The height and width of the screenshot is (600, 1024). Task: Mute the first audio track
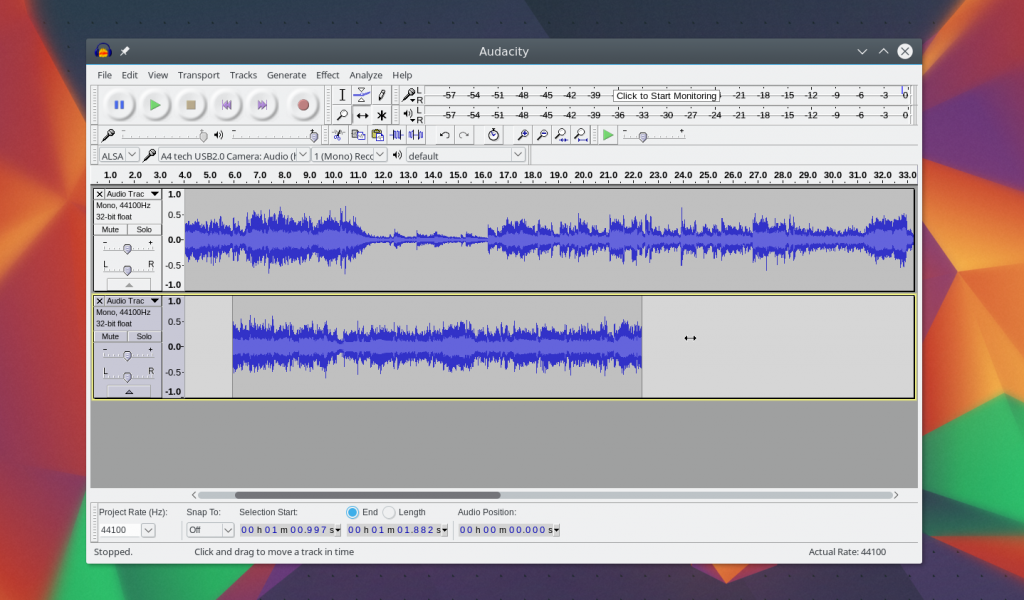(x=110, y=229)
